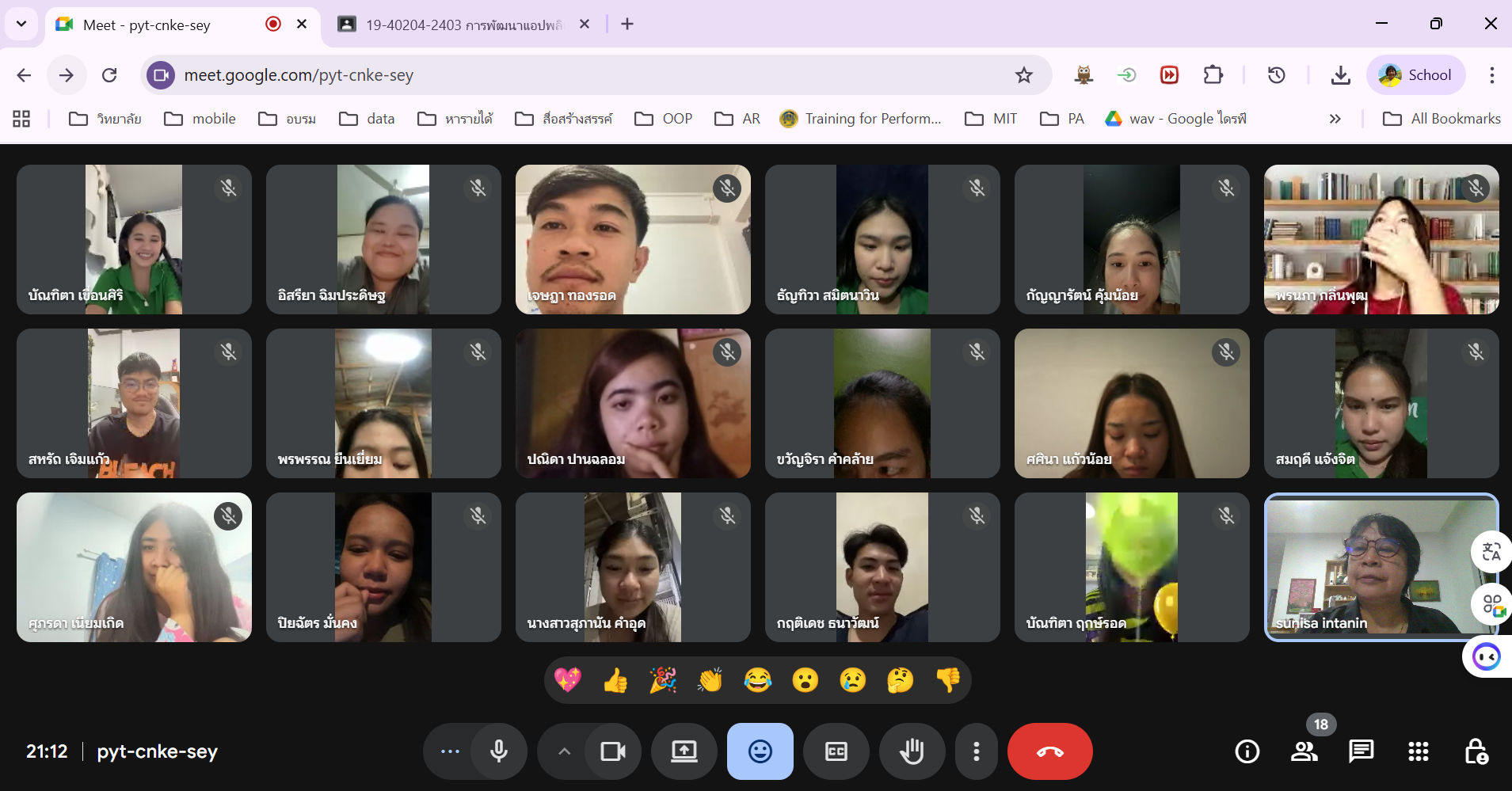This screenshot has height=791, width=1512.
Task: Toggle the emoji reactions bar
Action: (760, 751)
